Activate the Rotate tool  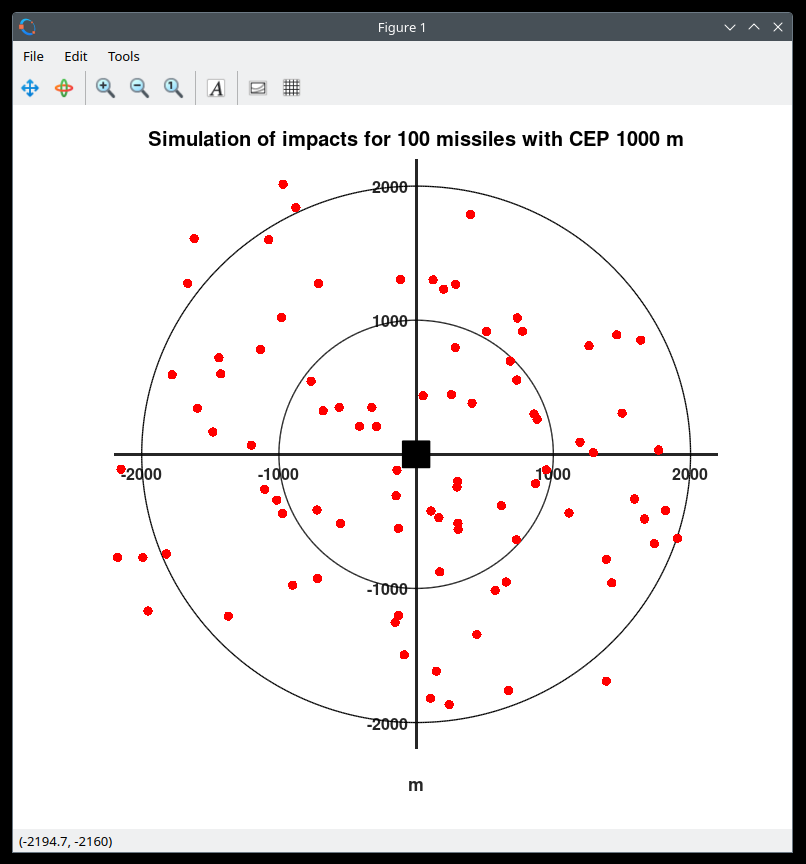(64, 88)
